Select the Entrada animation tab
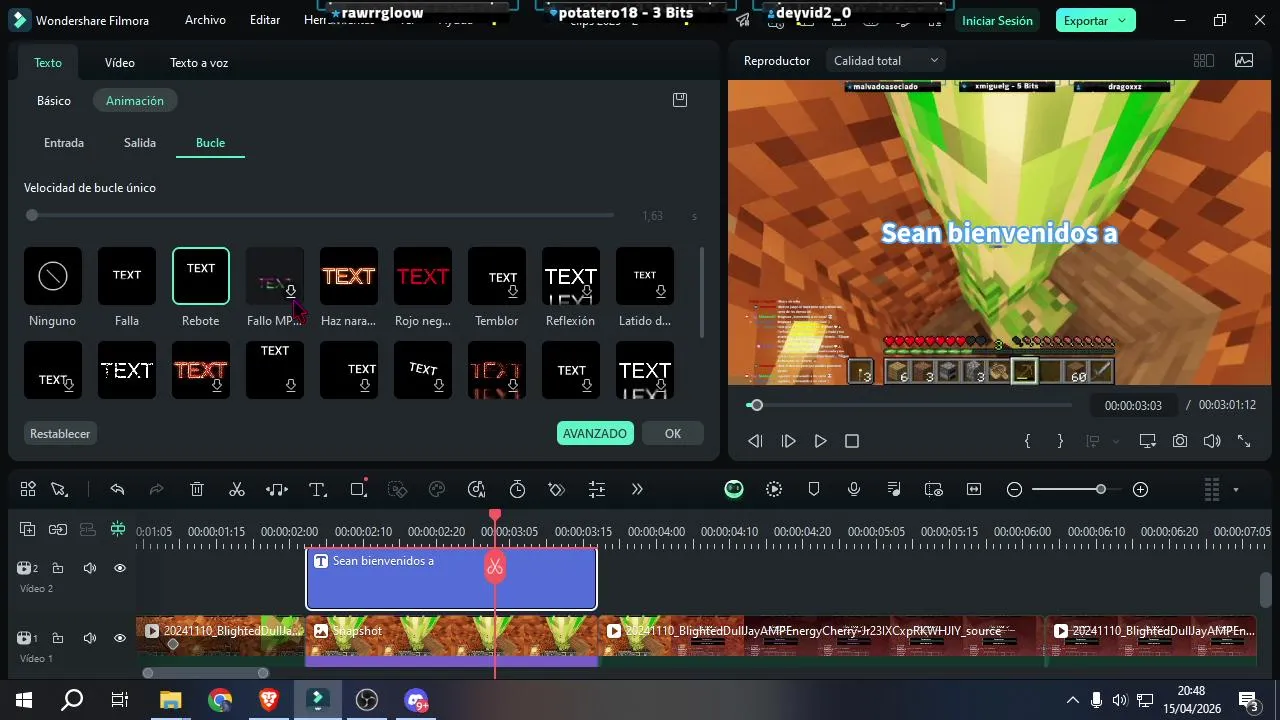Image resolution: width=1280 pixels, height=720 pixels. coord(64,143)
